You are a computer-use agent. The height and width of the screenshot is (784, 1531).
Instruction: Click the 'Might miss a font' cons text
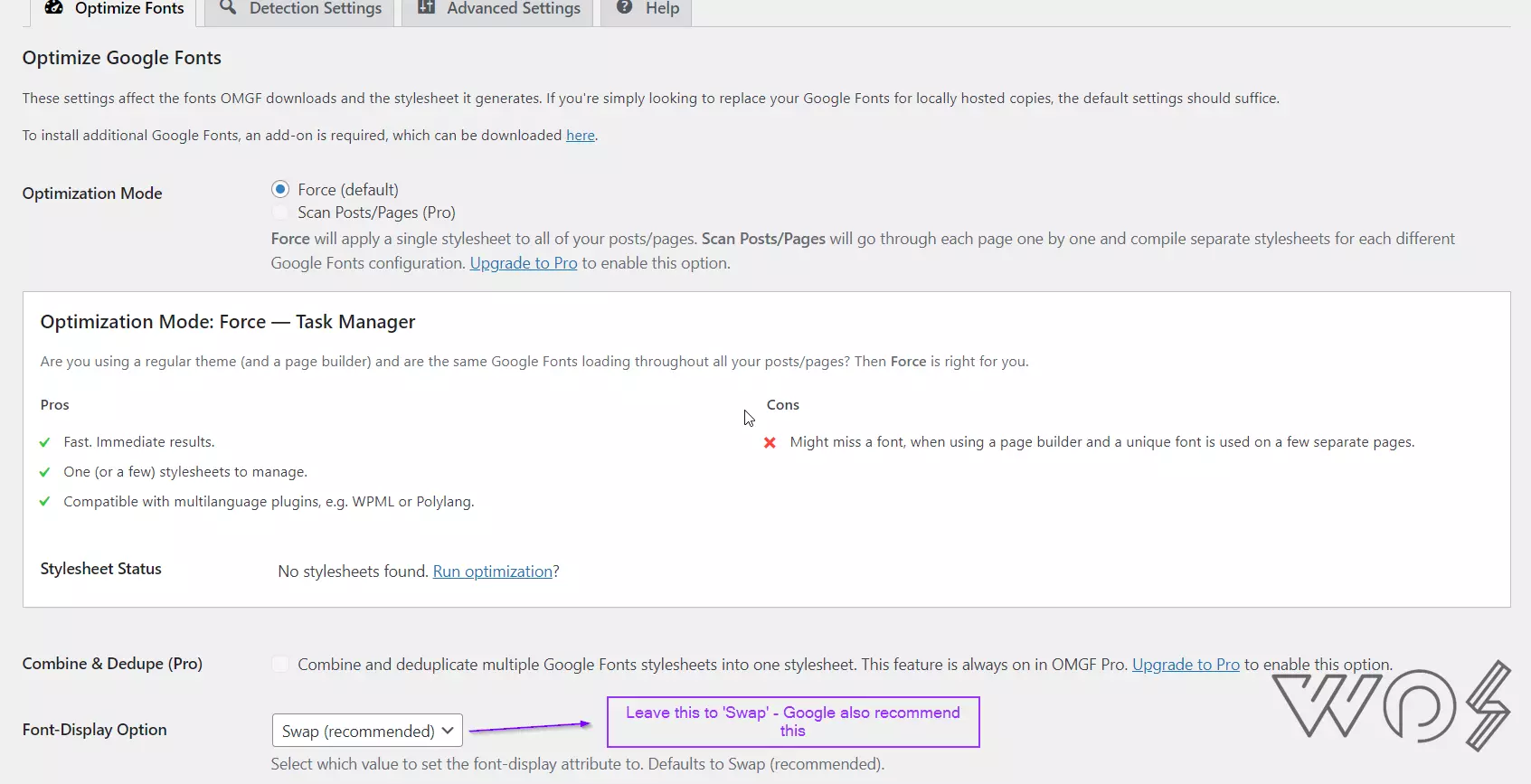tap(1102, 442)
